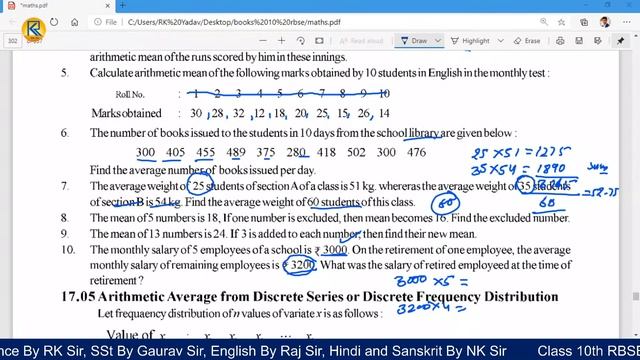Toggle fit to page view
640x360 pixels.
point(319,41)
